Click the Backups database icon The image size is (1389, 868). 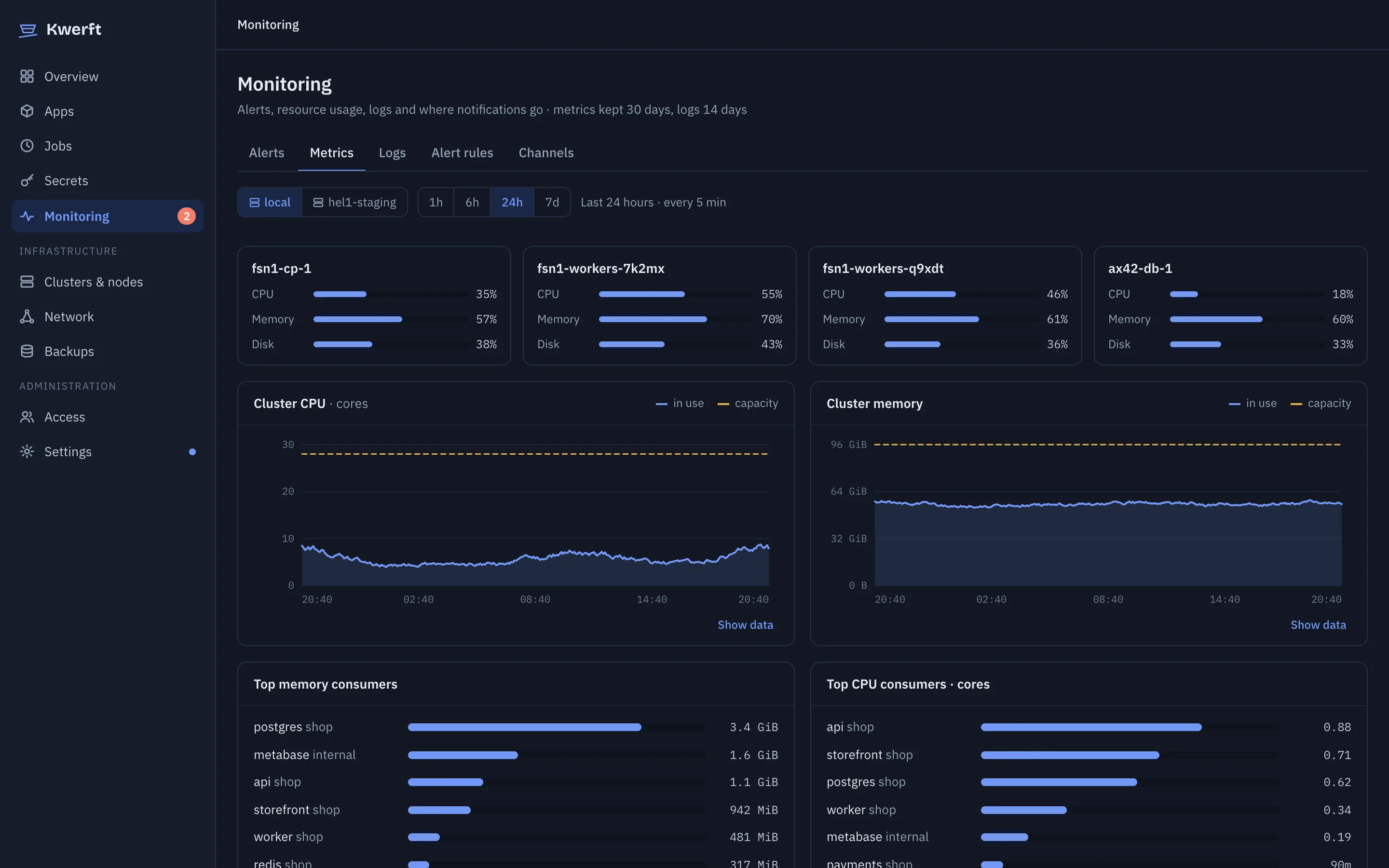27,351
